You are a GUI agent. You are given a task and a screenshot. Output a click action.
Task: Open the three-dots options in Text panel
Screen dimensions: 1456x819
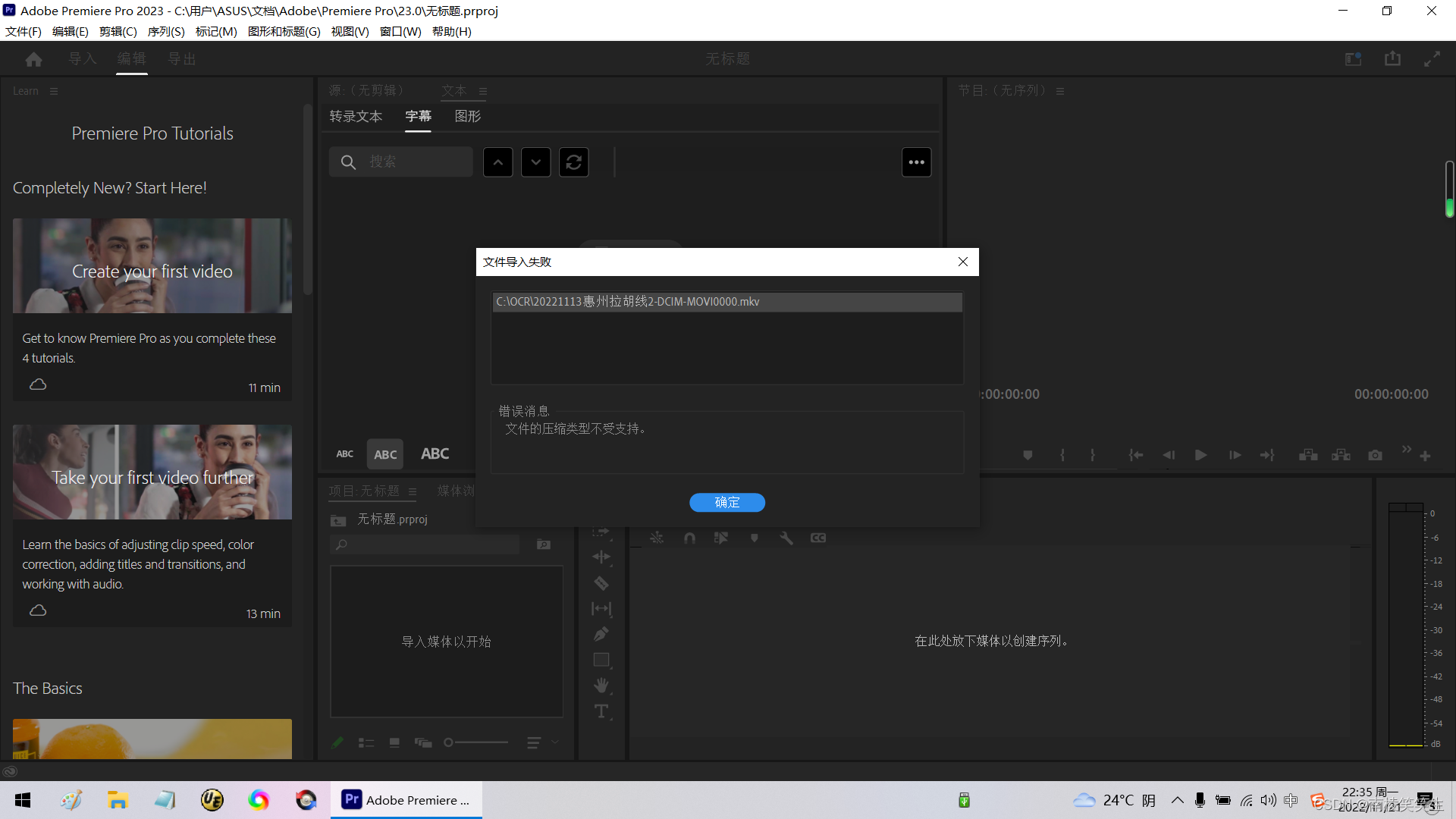click(x=917, y=162)
